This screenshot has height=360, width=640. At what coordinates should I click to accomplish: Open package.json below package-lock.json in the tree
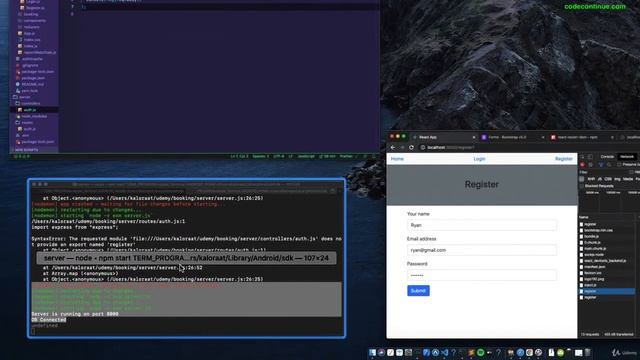point(33,78)
